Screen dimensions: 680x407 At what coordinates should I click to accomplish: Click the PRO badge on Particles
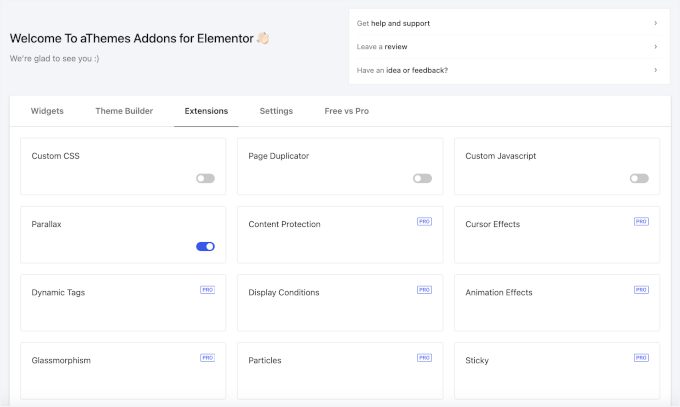[424, 357]
